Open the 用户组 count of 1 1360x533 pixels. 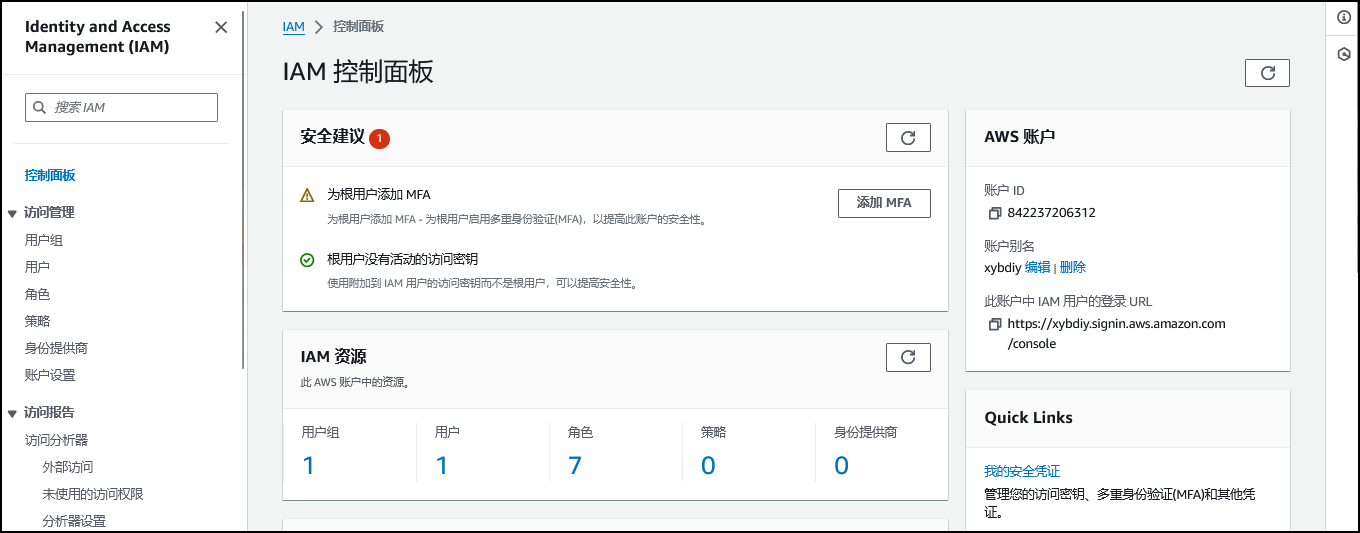coord(308,465)
